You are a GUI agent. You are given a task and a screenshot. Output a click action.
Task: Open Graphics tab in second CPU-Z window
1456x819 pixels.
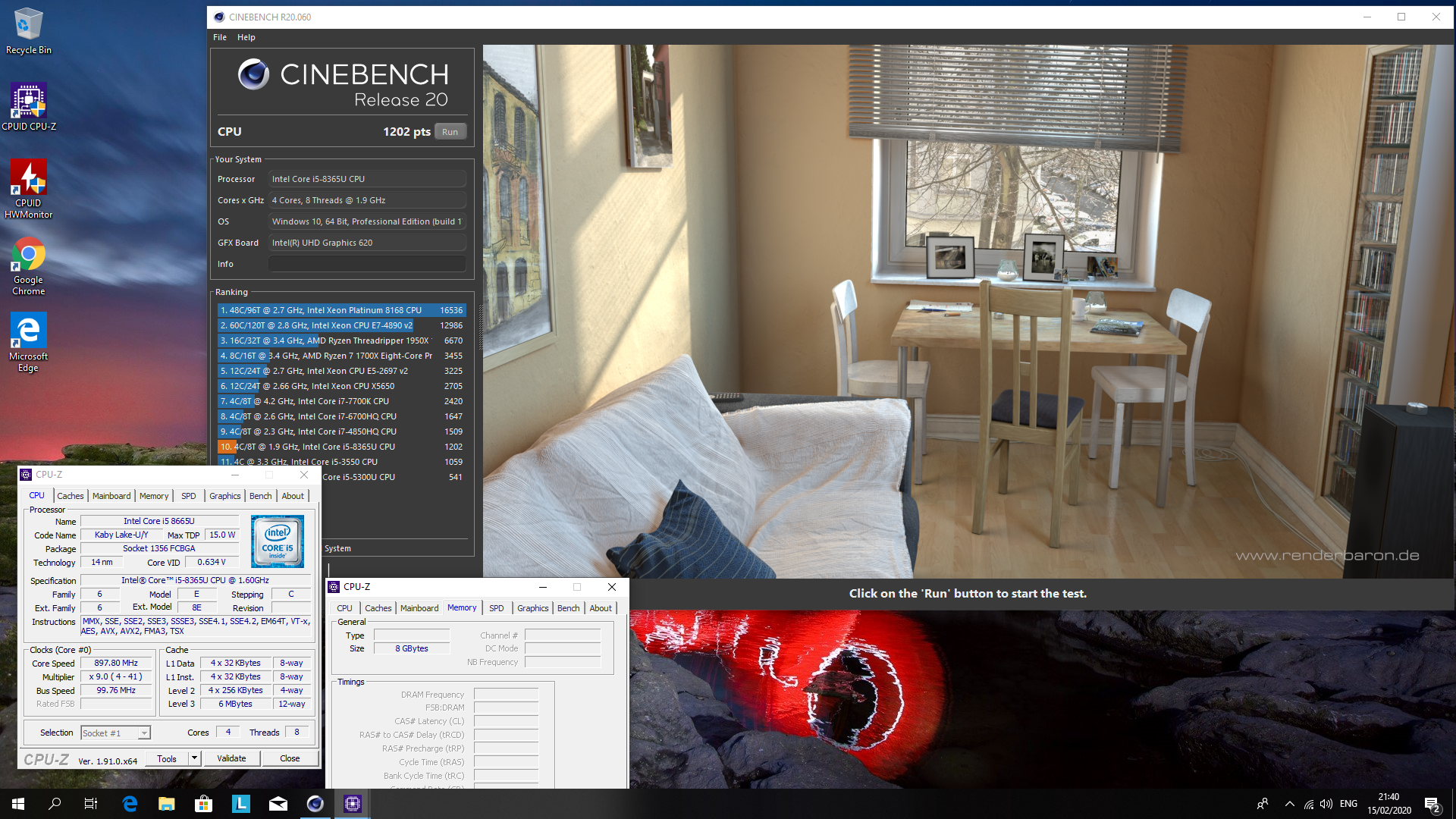pyautogui.click(x=533, y=608)
